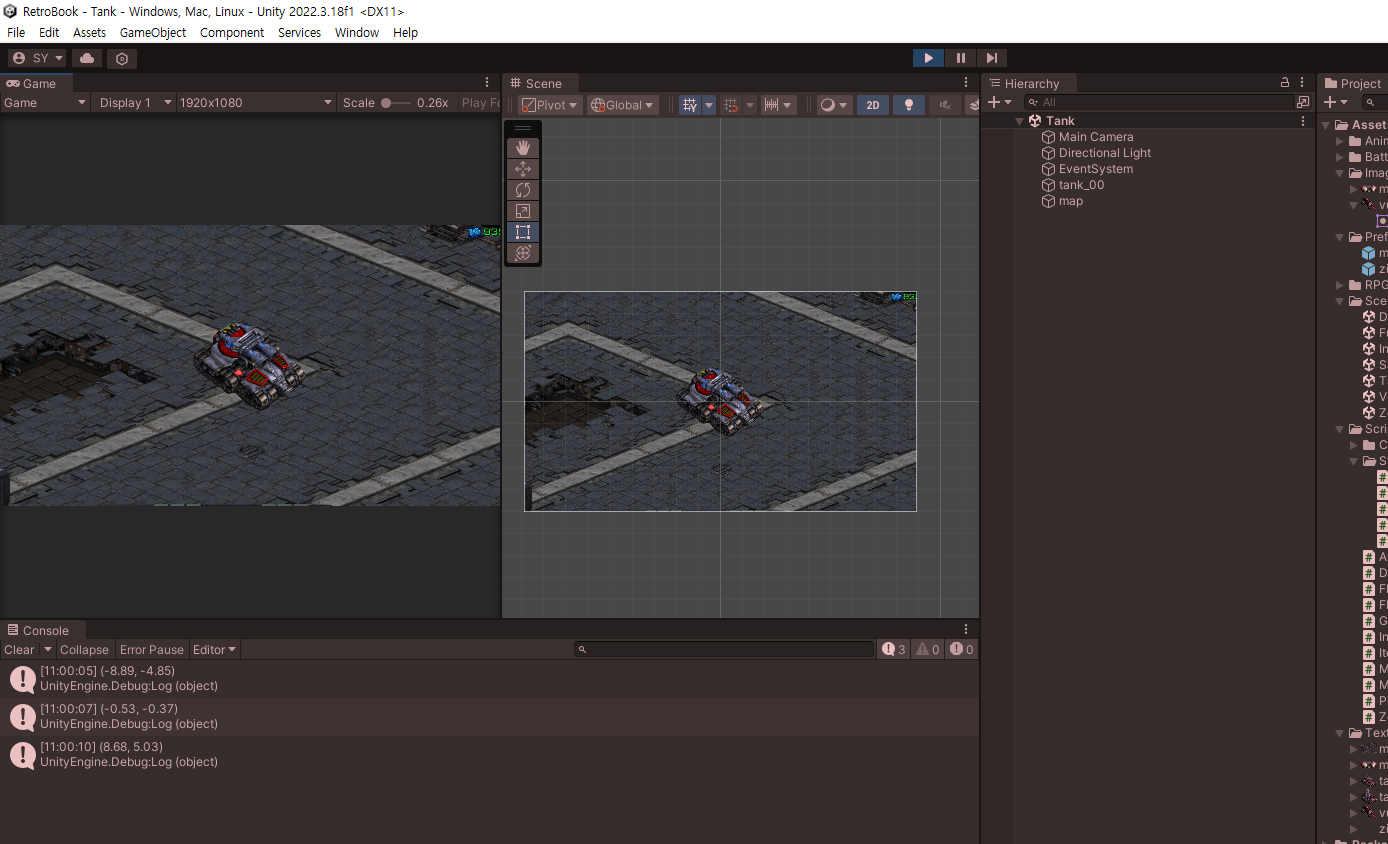Click the Hierarchy search field

pyautogui.click(x=1158, y=102)
